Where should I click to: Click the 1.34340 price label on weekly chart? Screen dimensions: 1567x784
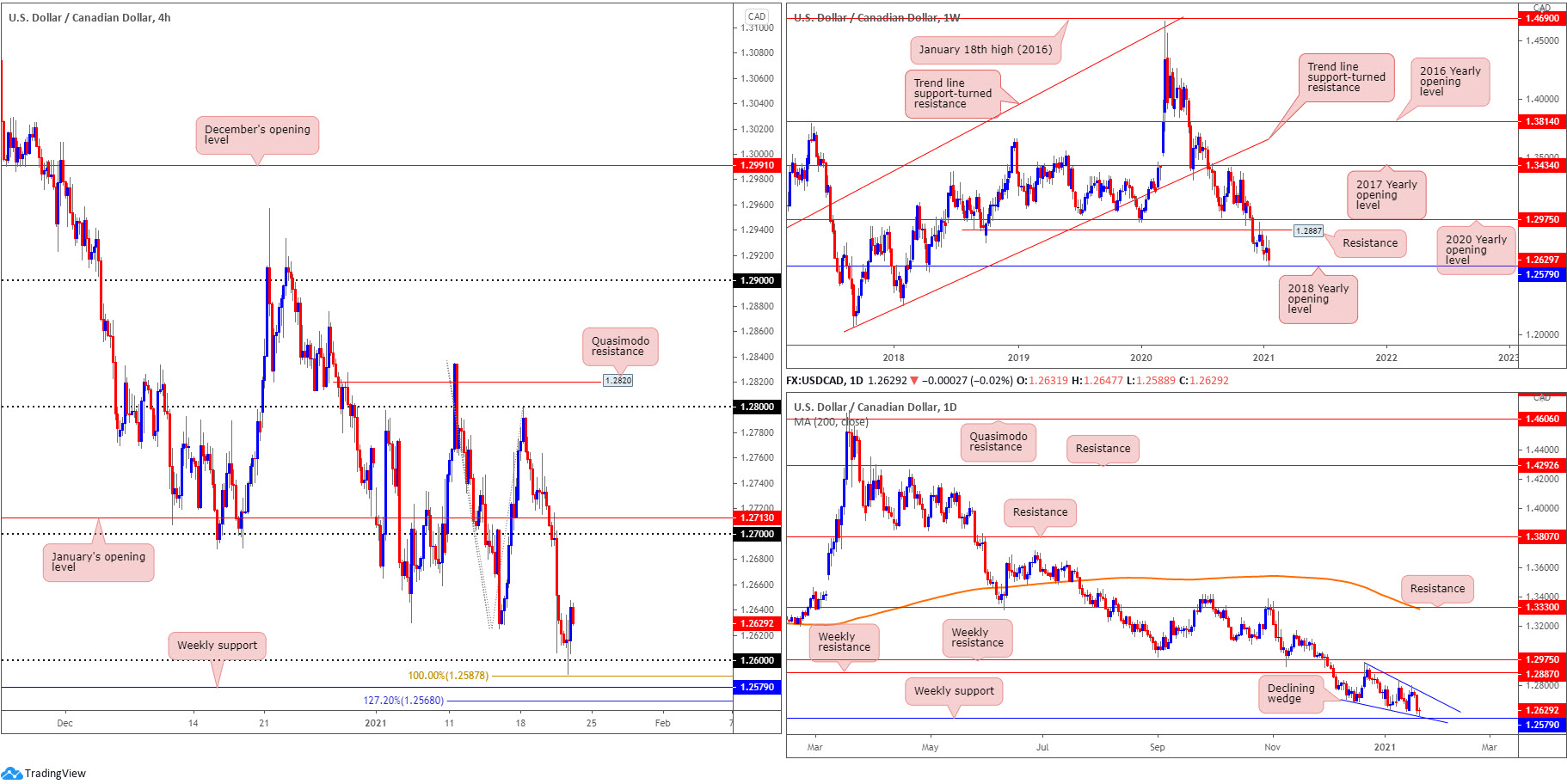(x=1542, y=165)
